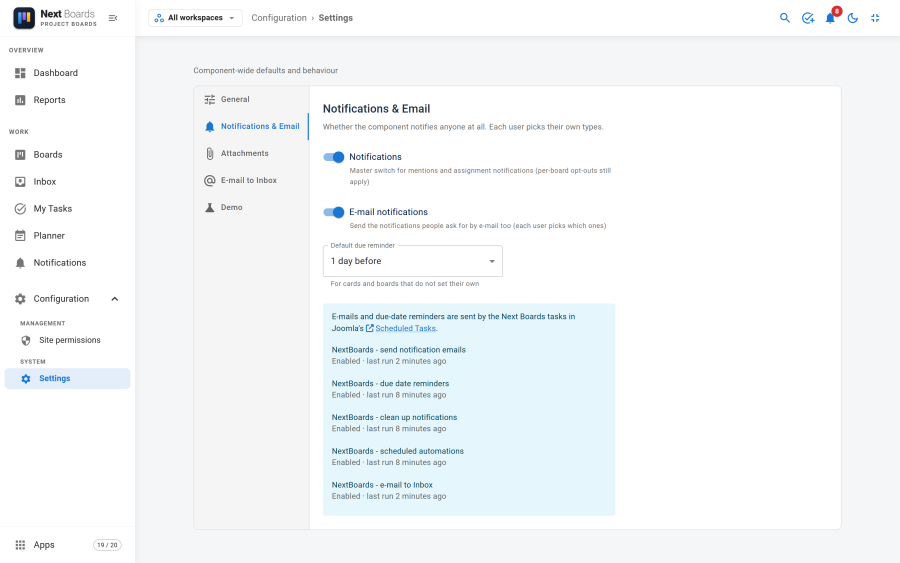Viewport: 900px width, 563px height.
Task: Click the sidebar Notifications bell icon
Action: tap(20, 262)
